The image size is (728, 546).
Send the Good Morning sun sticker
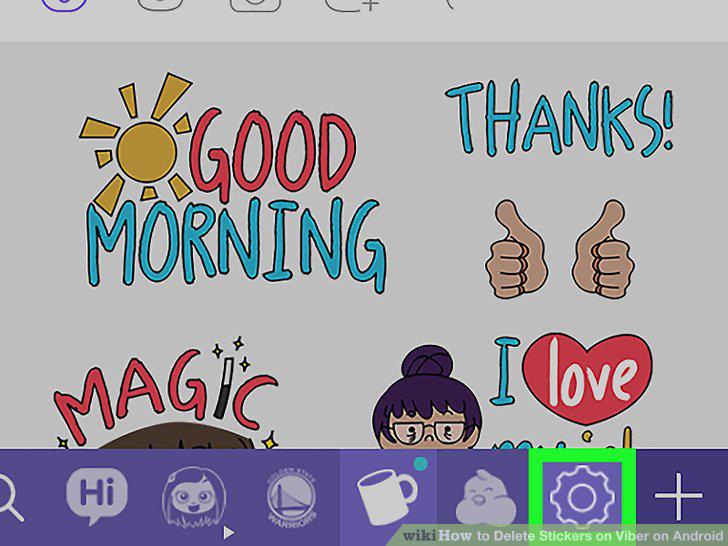click(x=232, y=182)
